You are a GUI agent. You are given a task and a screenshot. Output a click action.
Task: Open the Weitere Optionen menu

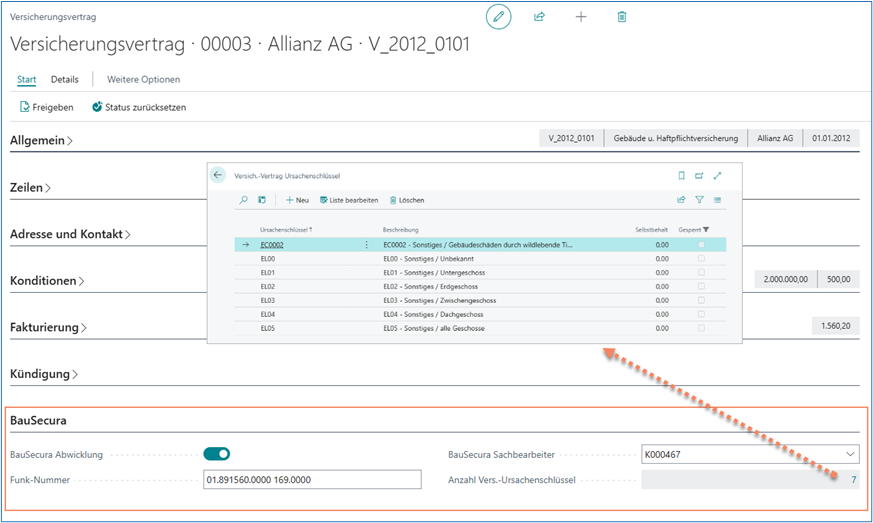point(143,79)
